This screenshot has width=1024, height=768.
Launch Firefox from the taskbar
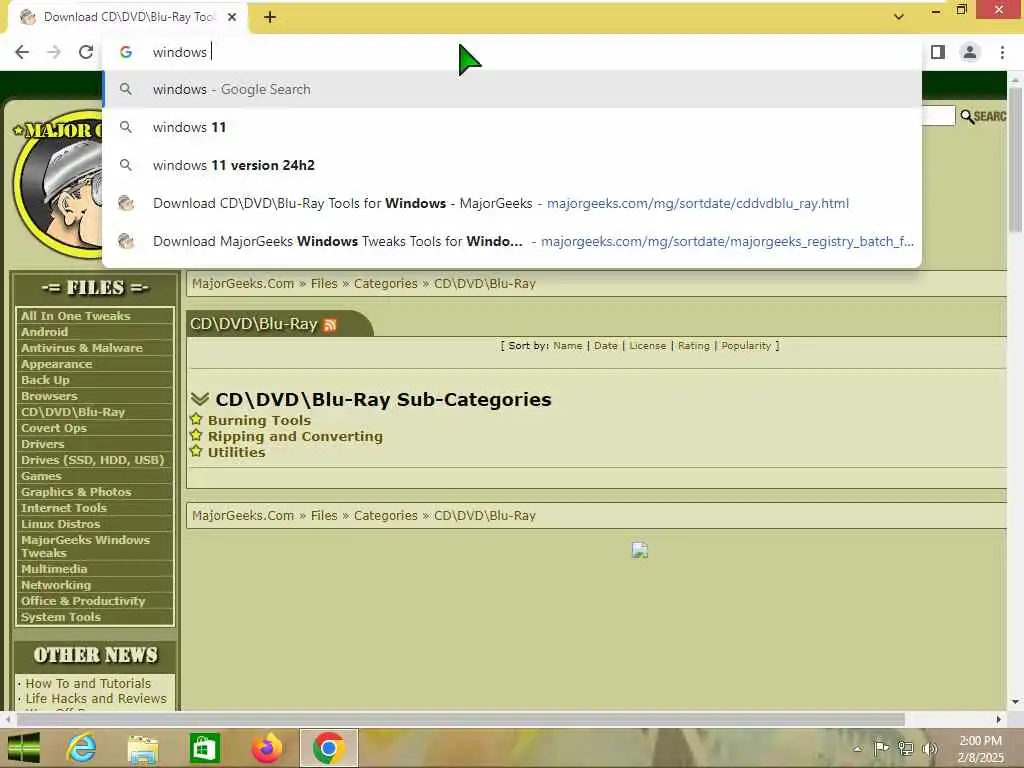(266, 748)
